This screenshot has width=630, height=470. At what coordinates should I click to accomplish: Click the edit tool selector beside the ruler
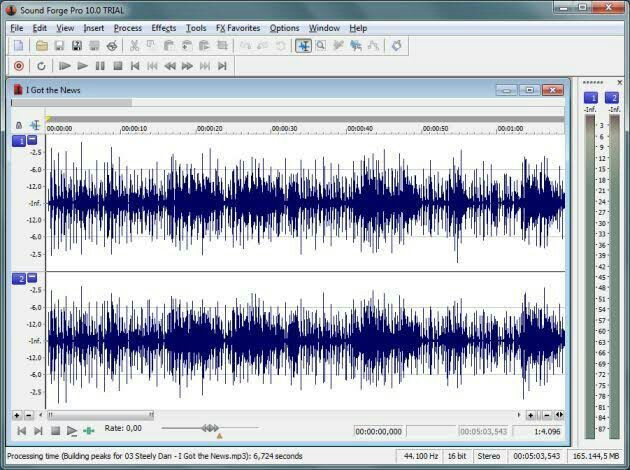(35, 125)
